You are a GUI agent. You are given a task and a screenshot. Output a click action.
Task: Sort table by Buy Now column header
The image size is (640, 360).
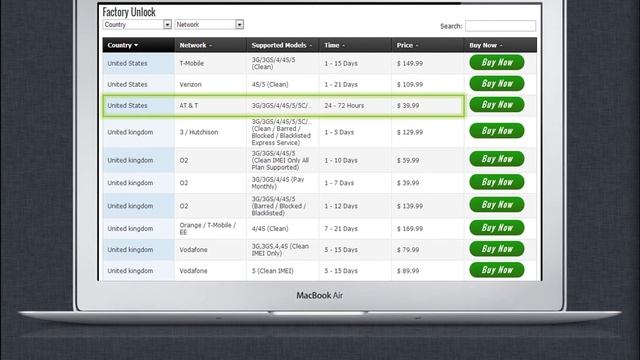point(500,45)
